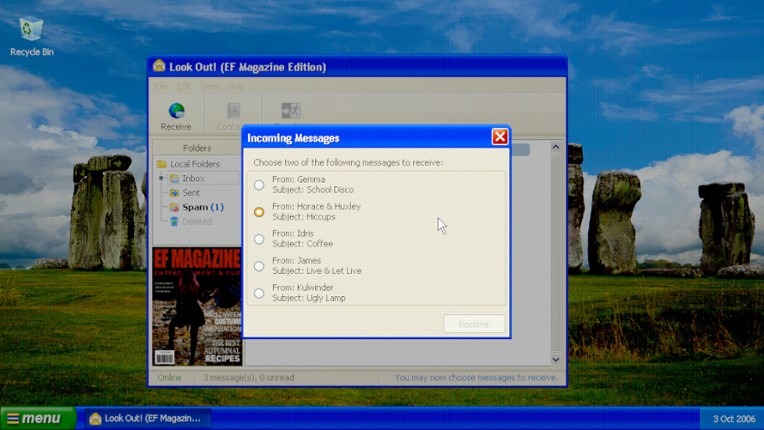Viewport: 764px width, 430px height.
Task: Click the EF Magazine cover thumbnail
Action: (x=196, y=306)
